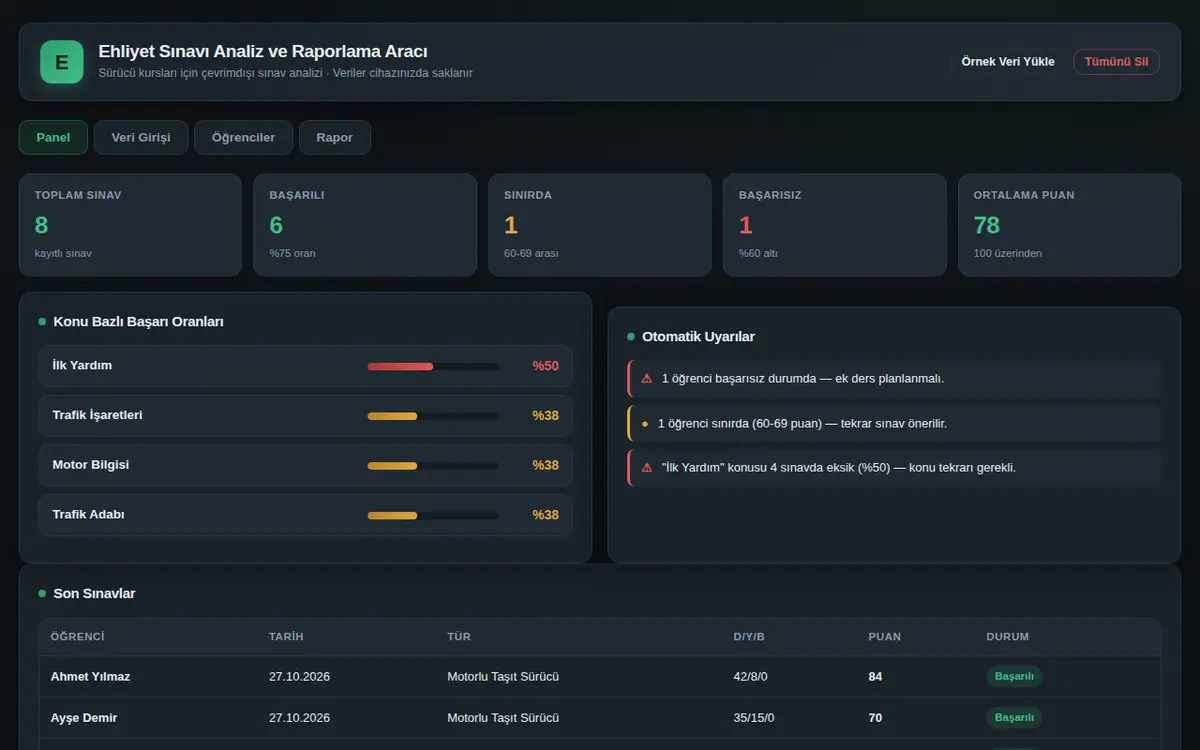Click the İlk Yardım progress bar
Viewport: 1200px width, 750px height.
(433, 366)
